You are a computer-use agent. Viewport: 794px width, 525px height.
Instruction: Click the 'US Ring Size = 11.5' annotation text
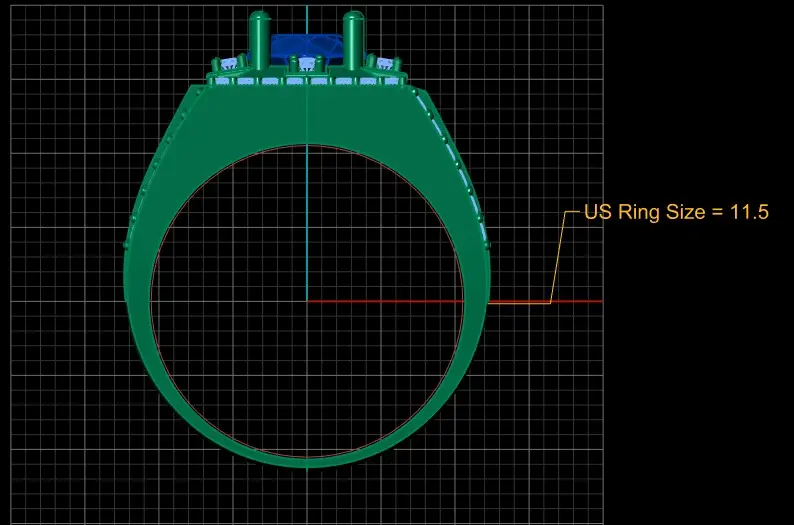[676, 212]
